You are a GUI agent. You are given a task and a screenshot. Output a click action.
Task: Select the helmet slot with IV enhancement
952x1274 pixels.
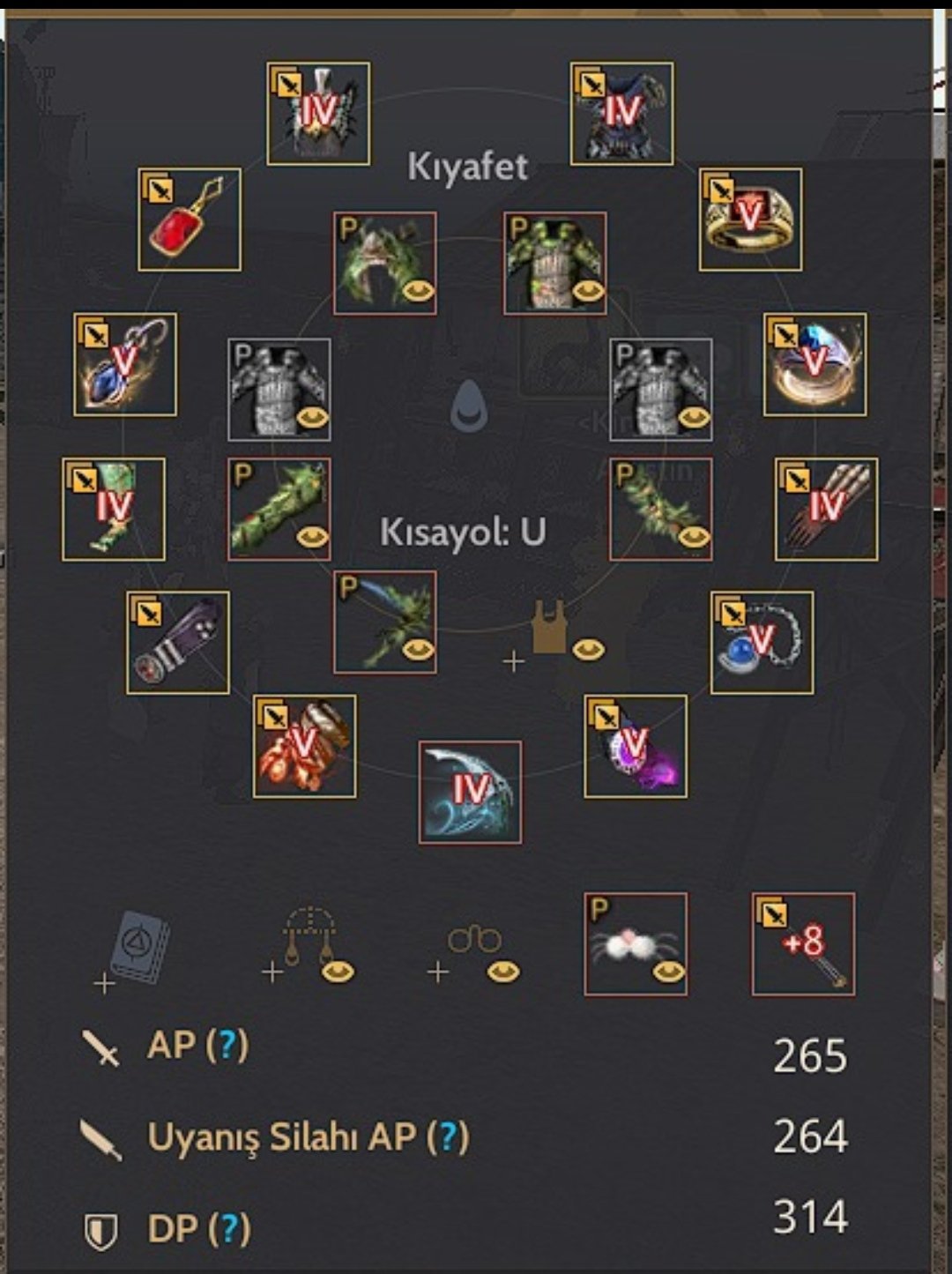pyautogui.click(x=318, y=113)
